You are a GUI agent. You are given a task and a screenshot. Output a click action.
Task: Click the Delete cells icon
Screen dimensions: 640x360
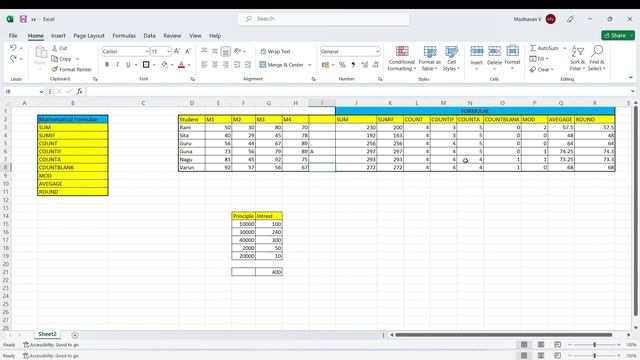pyautogui.click(x=494, y=51)
